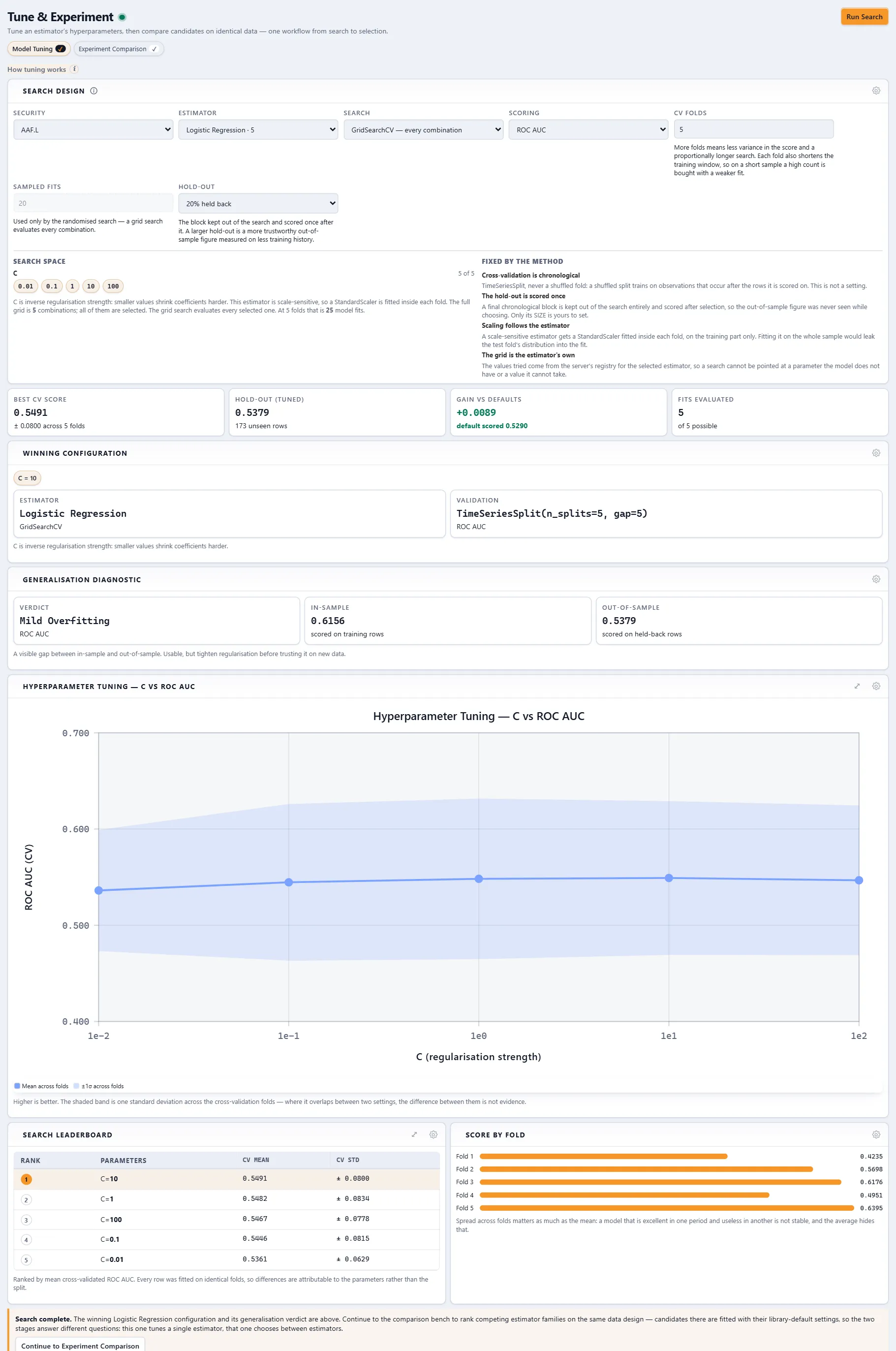896x1351 pixels.
Task: Click the Fold 3 score bar
Action: 660,1182
